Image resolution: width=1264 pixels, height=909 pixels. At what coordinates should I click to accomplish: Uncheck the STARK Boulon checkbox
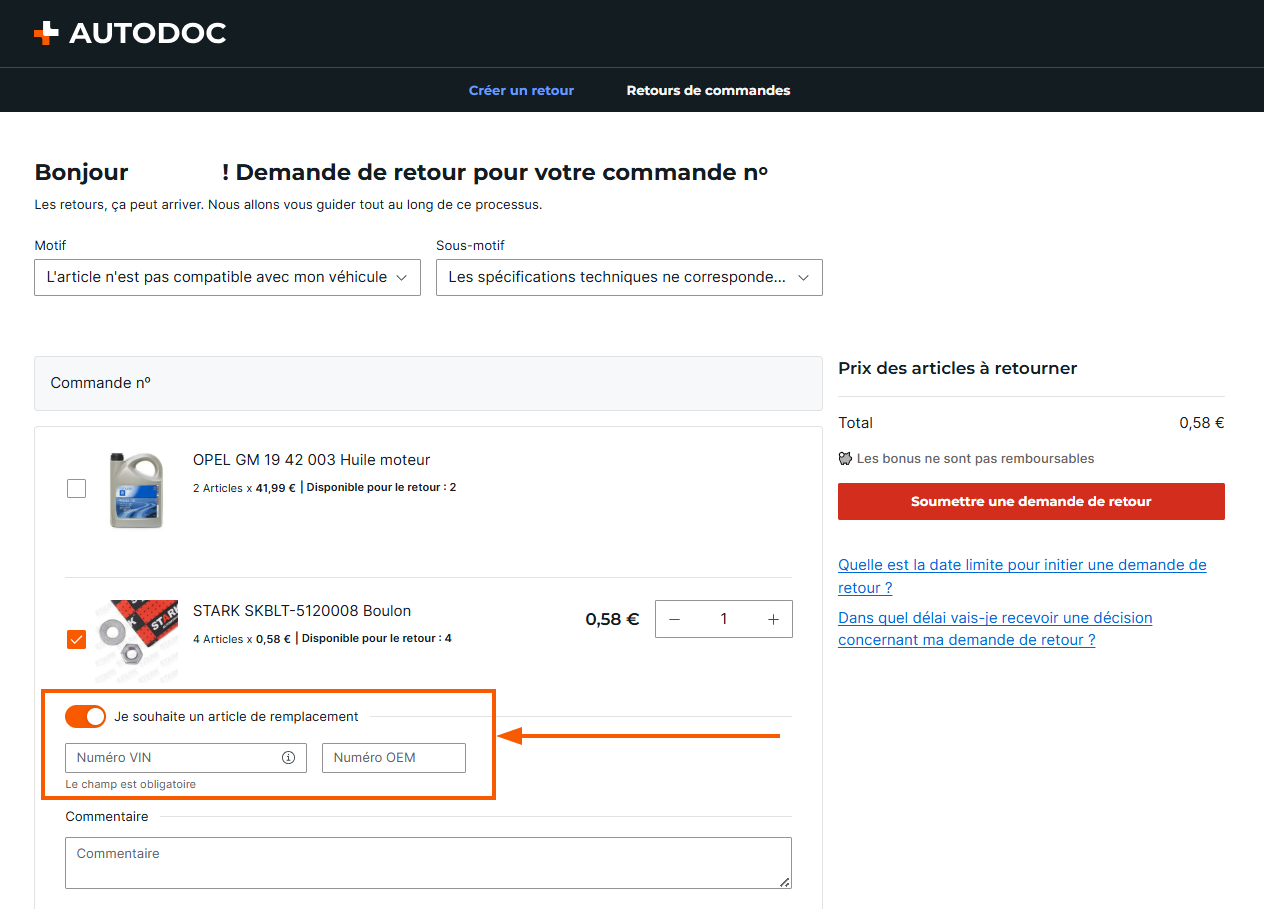point(76,639)
